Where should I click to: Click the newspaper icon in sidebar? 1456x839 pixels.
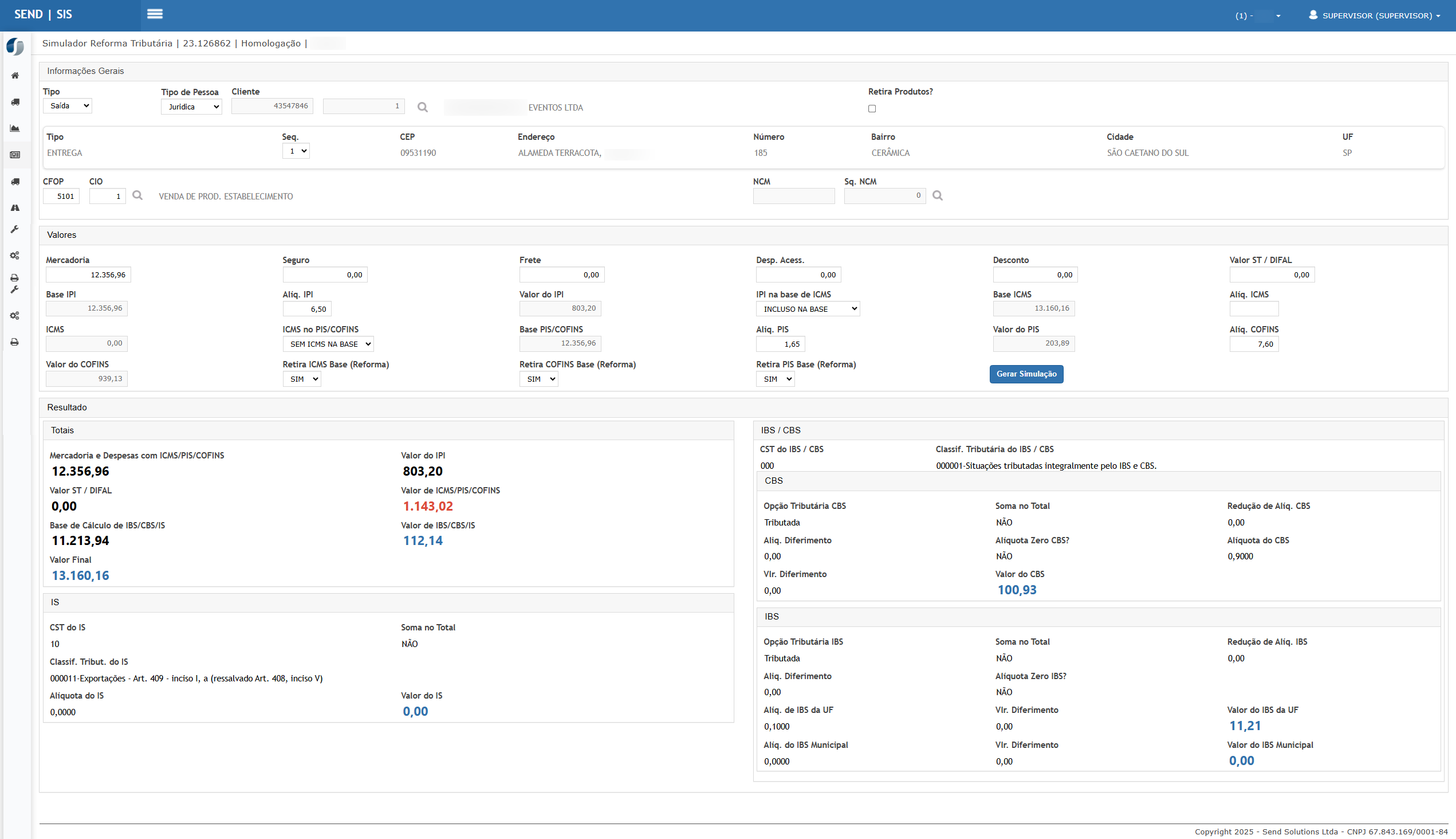click(x=15, y=155)
